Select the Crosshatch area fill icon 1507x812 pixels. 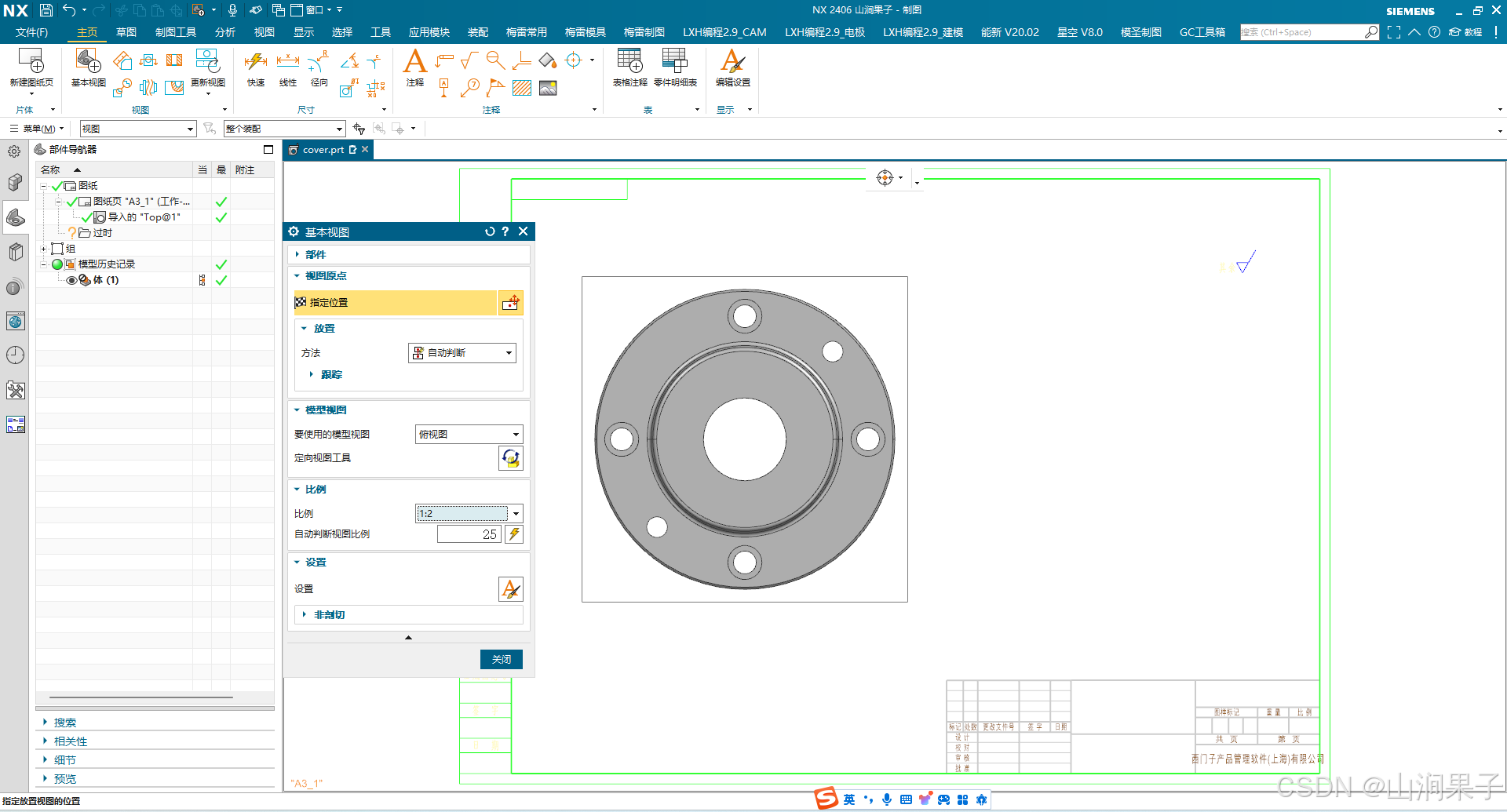(x=522, y=88)
